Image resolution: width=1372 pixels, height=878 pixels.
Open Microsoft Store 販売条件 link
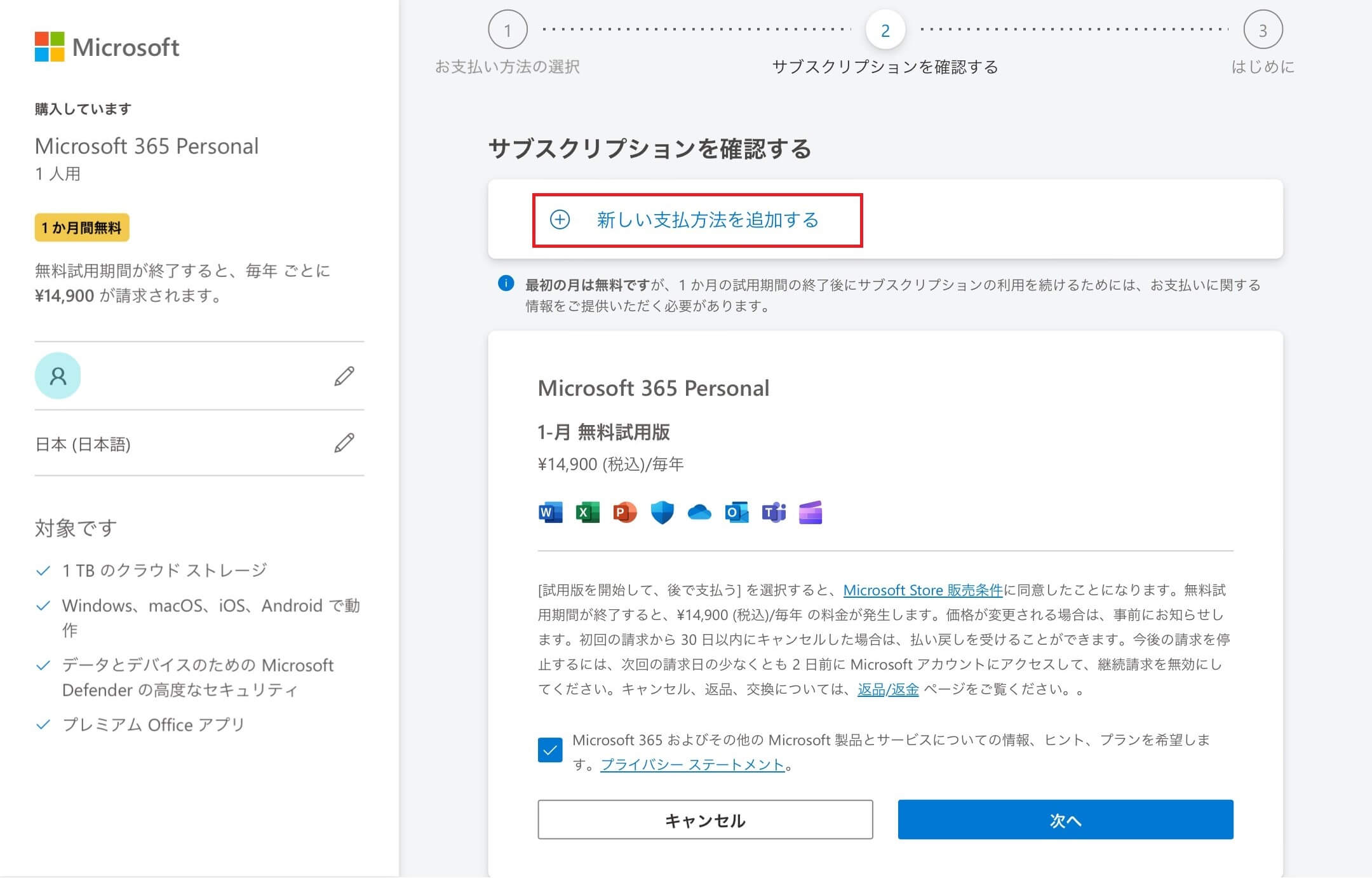pyautogui.click(x=923, y=590)
